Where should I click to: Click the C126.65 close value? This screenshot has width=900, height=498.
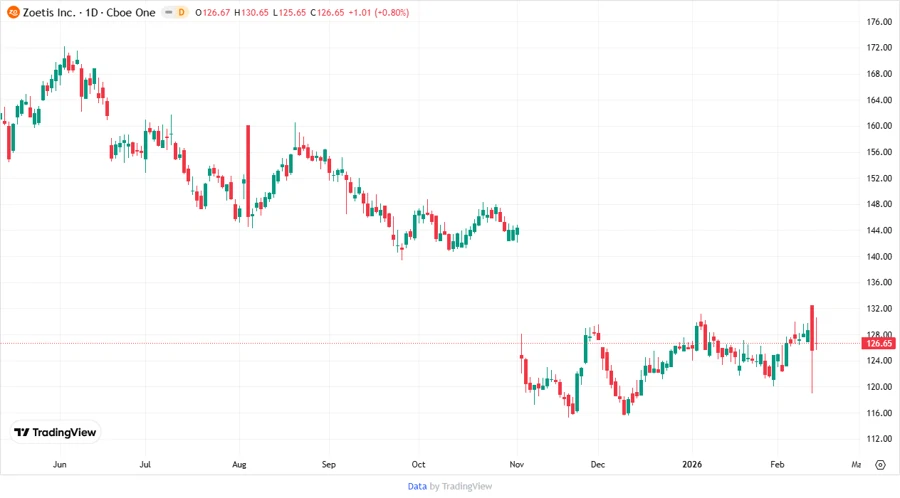327,12
